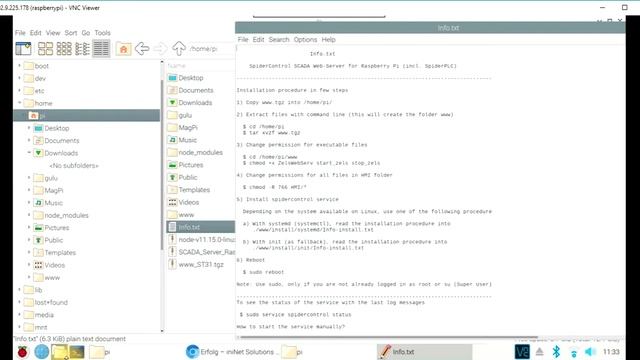Image resolution: width=640 pixels, height=360 pixels.
Task: Open text editor Options menu
Action: [x=305, y=40]
